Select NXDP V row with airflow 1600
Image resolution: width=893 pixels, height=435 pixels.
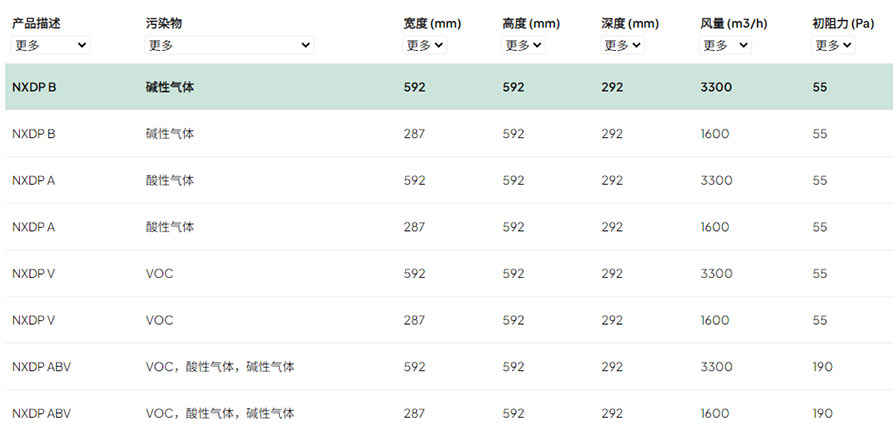[x=449, y=321]
